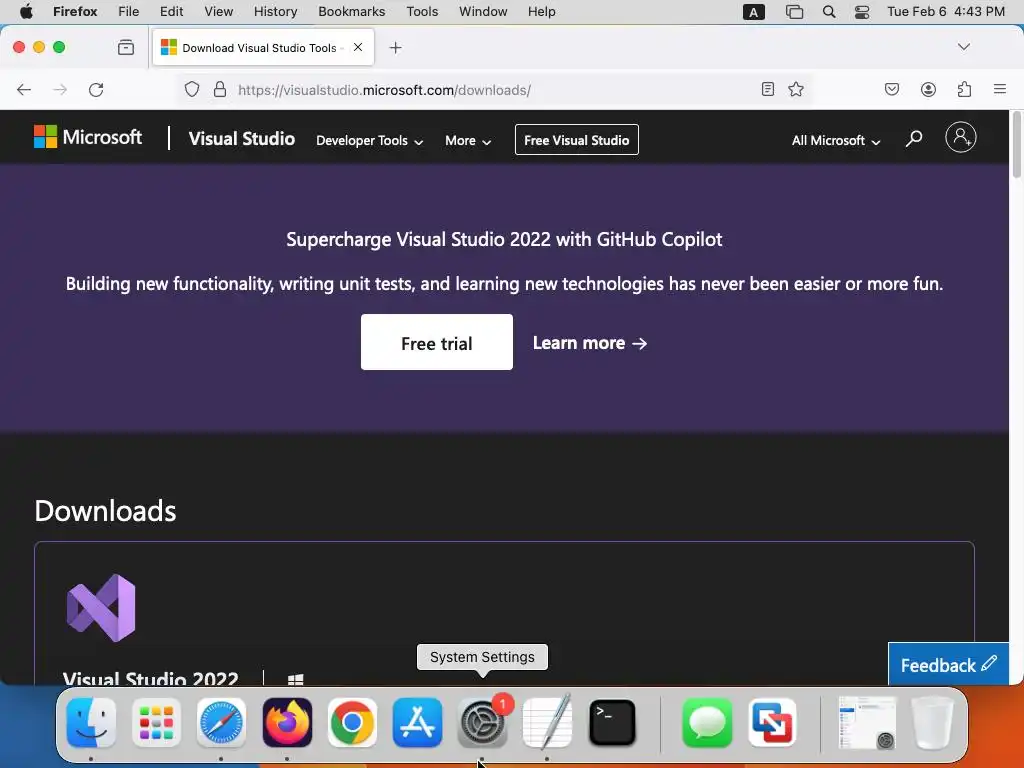Click the input source A icon

tap(754, 12)
